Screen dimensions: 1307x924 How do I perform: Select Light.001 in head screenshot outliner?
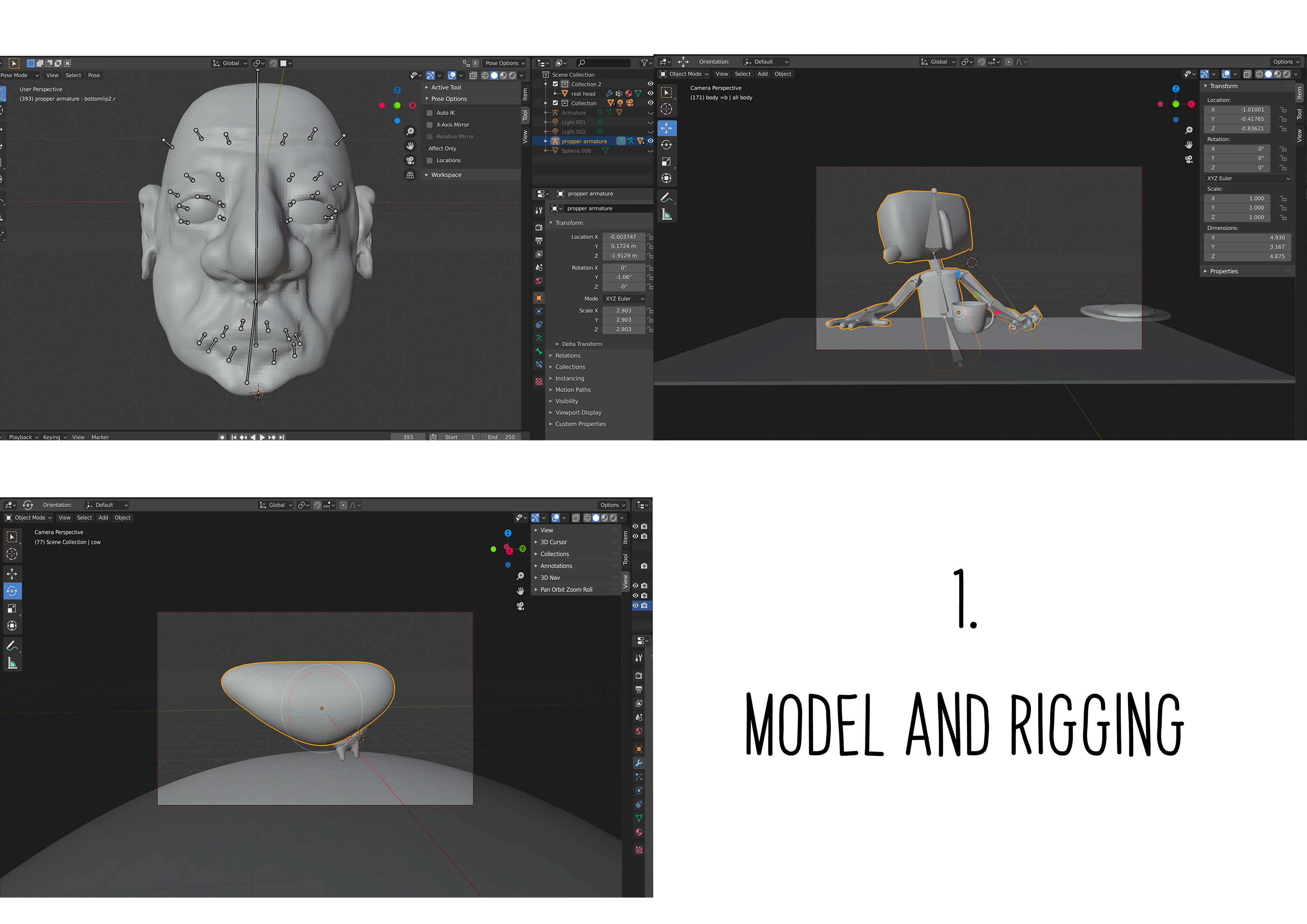[x=573, y=123]
